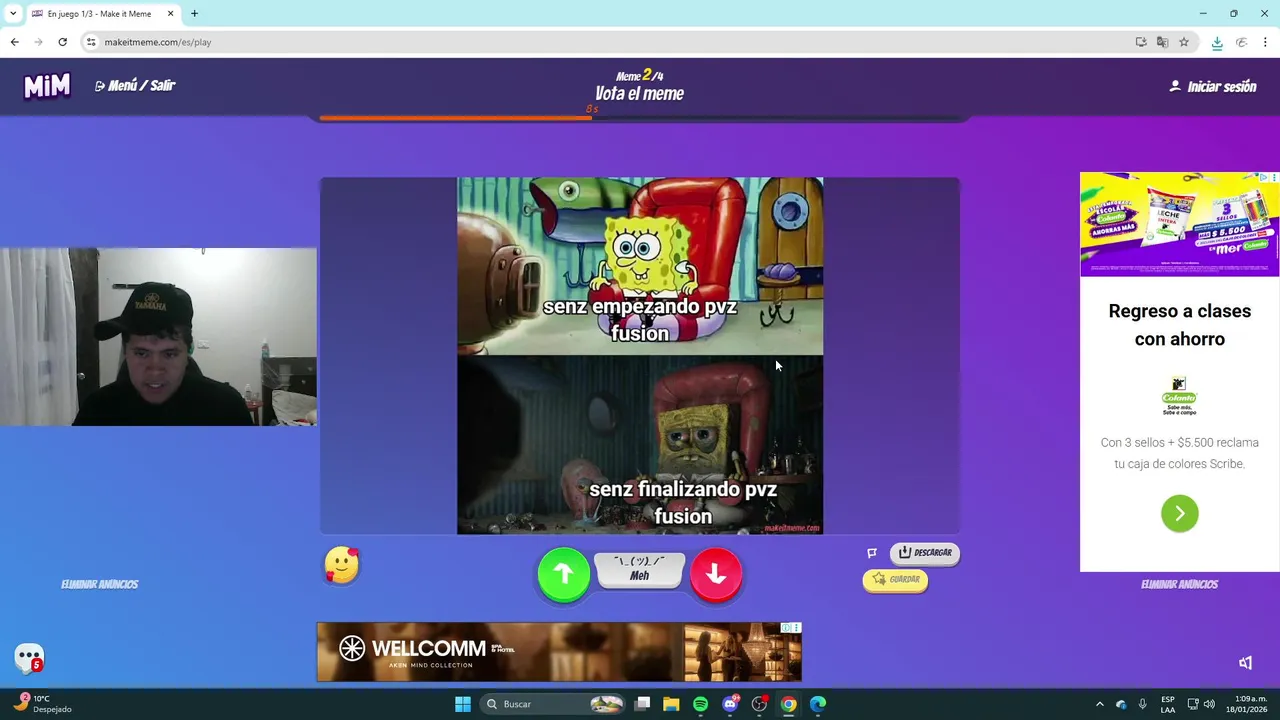The image size is (1280, 720).
Task: Click the extension icon beside downloads
Action: pyautogui.click(x=1242, y=42)
